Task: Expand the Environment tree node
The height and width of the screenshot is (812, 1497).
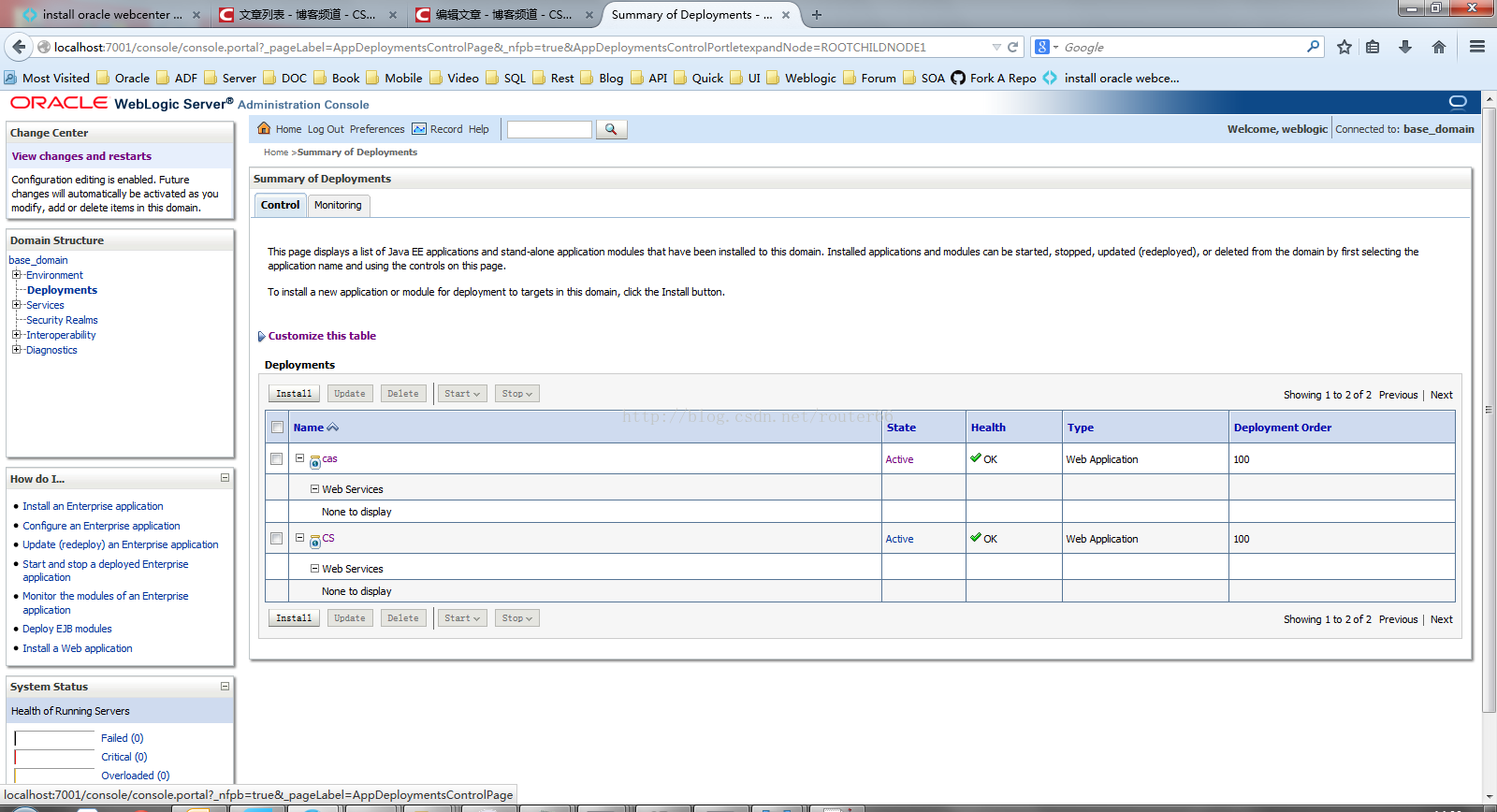Action: coord(16,275)
